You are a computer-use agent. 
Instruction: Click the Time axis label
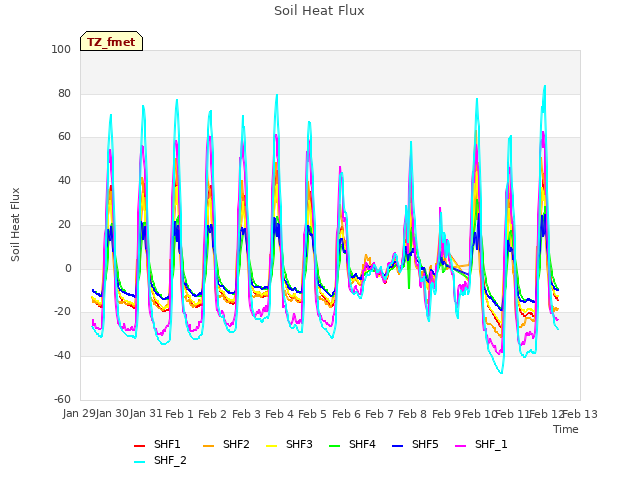[566, 429]
